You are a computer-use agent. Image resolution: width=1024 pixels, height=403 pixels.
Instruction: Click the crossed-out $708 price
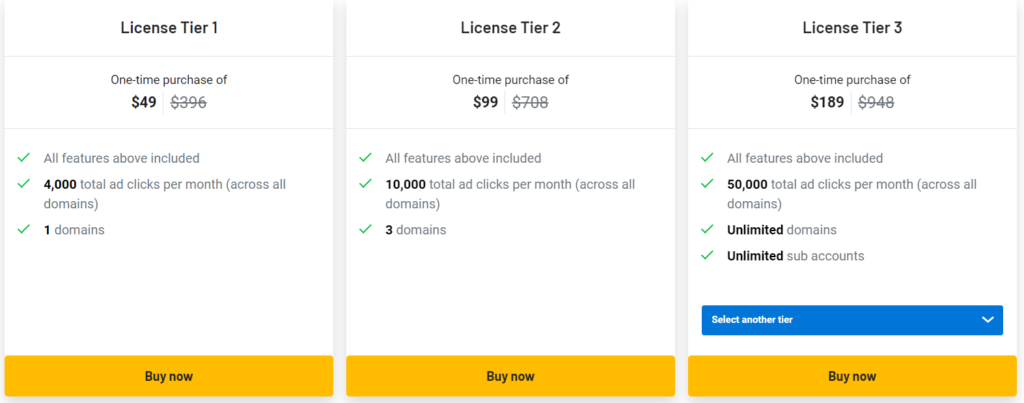[x=530, y=102]
